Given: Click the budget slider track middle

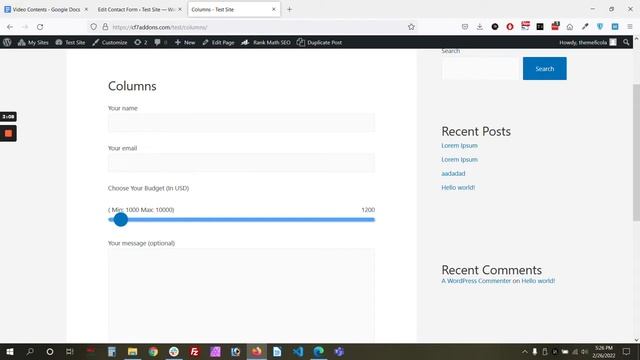Looking at the screenshot, I should click(x=241, y=220).
